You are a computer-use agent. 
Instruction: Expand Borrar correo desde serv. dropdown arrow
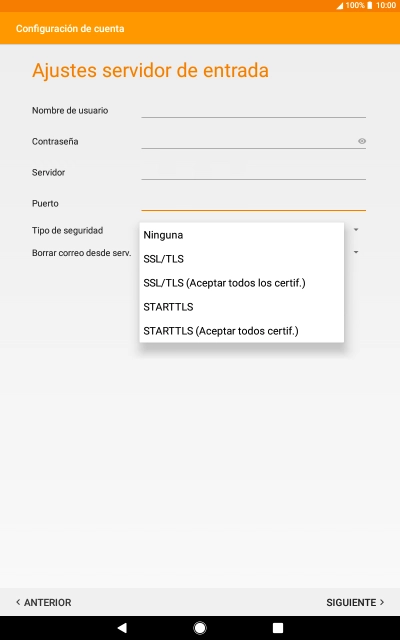(x=356, y=252)
